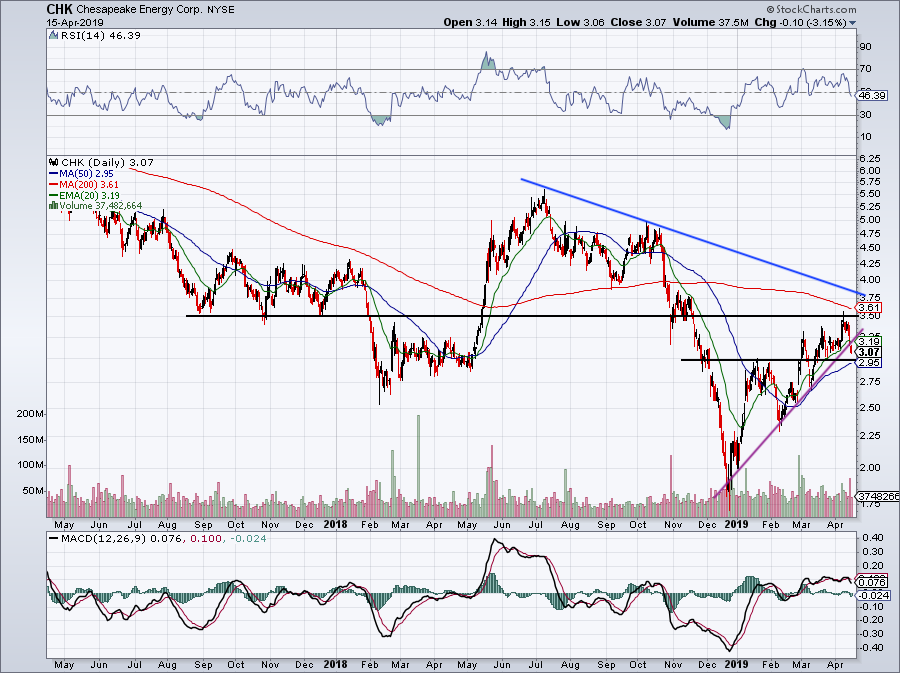
Task: Click the red 3.61 price axis tag
Action: (869, 308)
